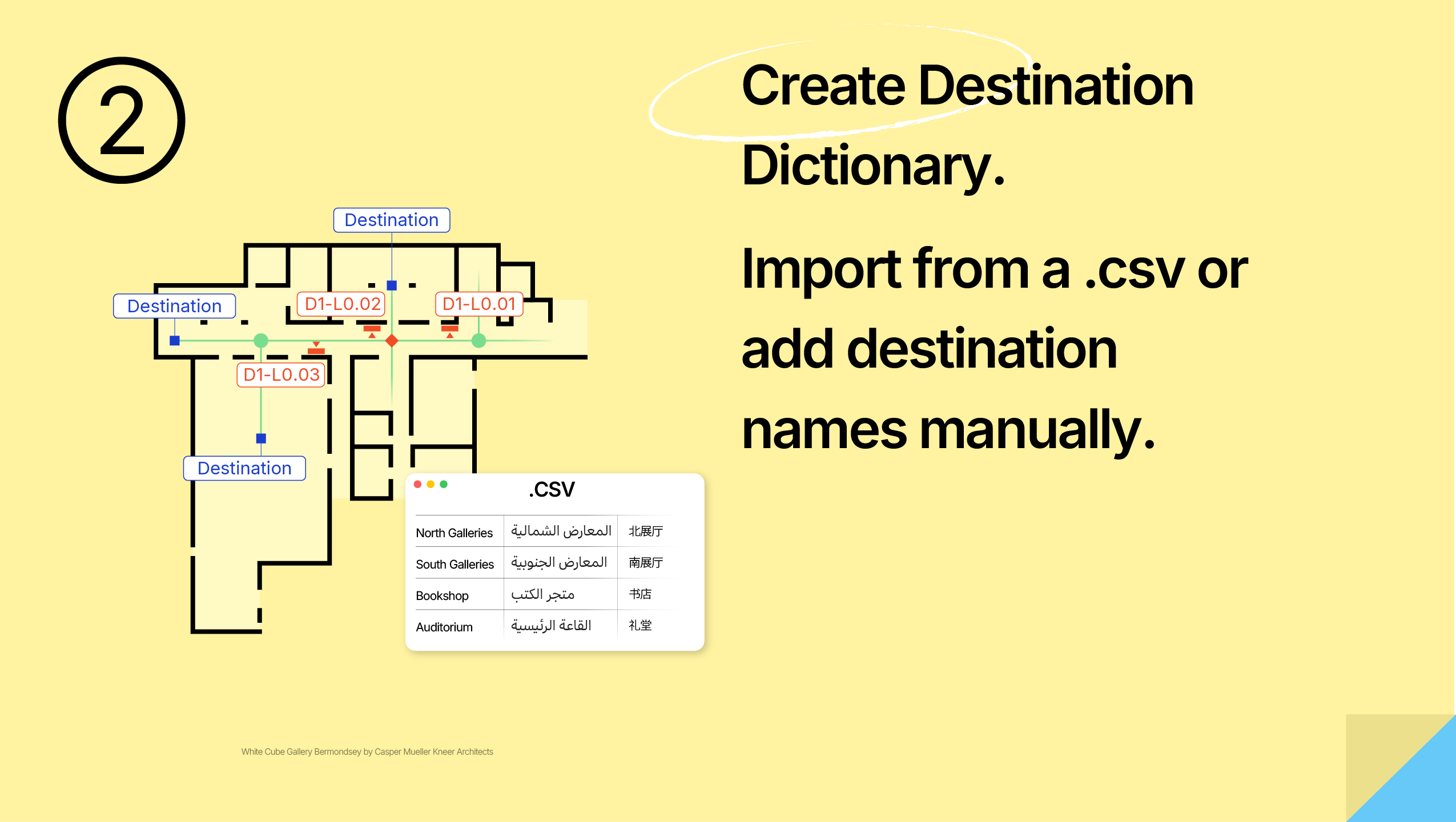Click the blue square marker above the bottom Destination
The height and width of the screenshot is (822, 1456).
click(261, 438)
